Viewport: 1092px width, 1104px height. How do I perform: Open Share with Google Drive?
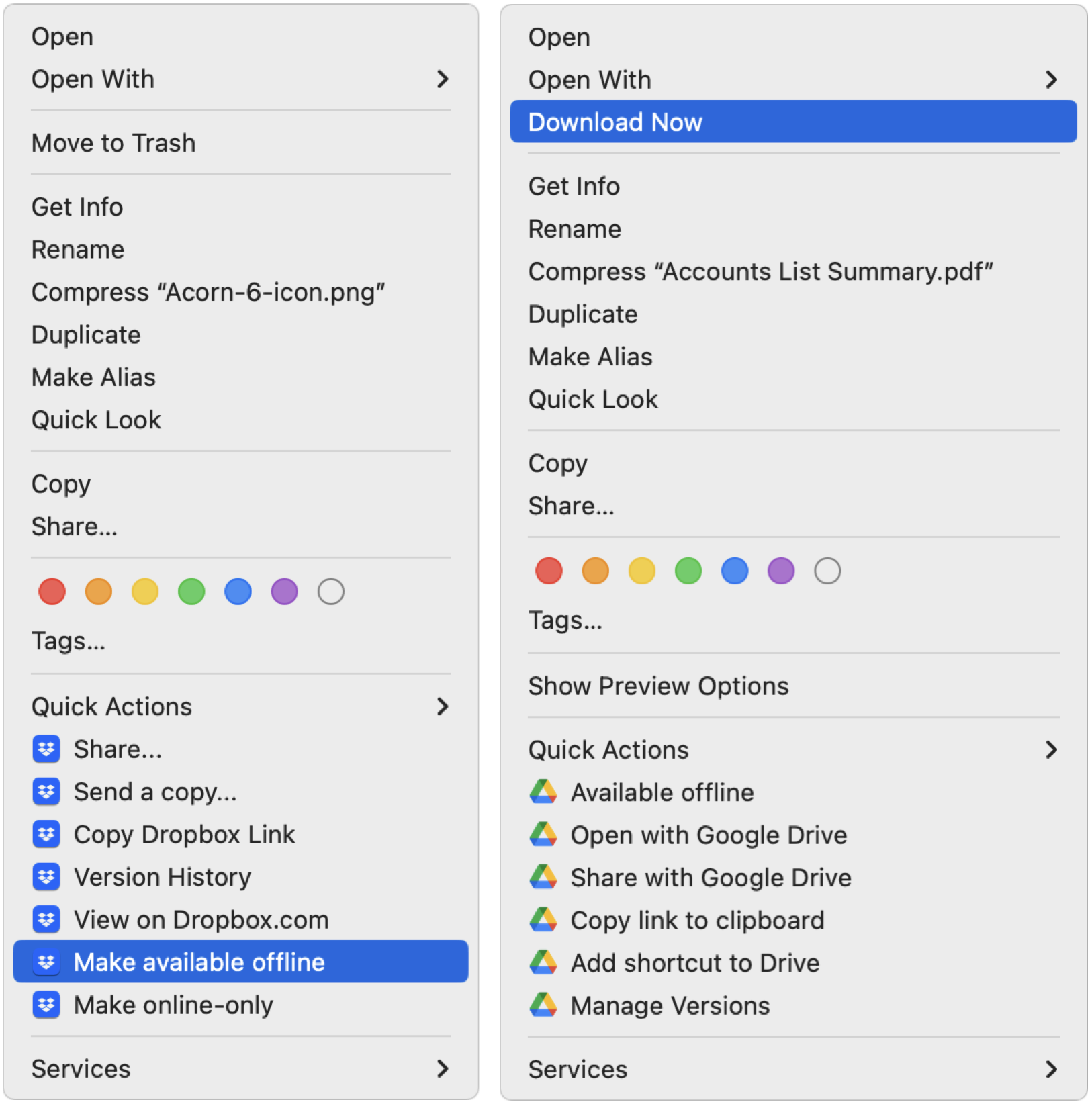coord(711,878)
